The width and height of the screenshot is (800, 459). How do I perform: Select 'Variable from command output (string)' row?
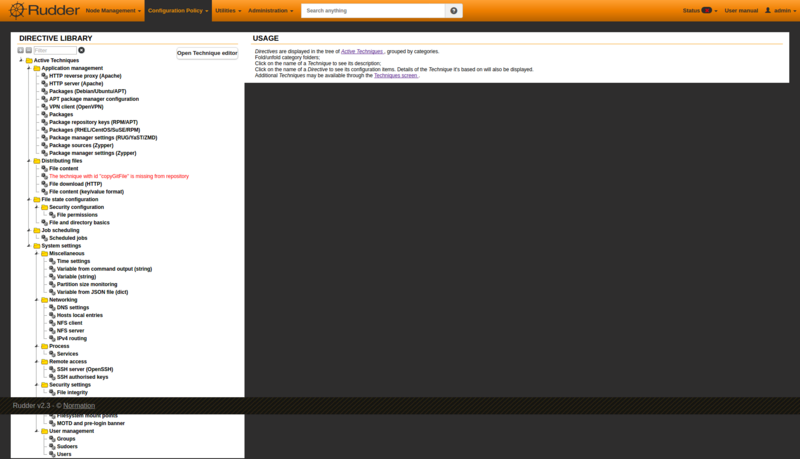(105, 269)
